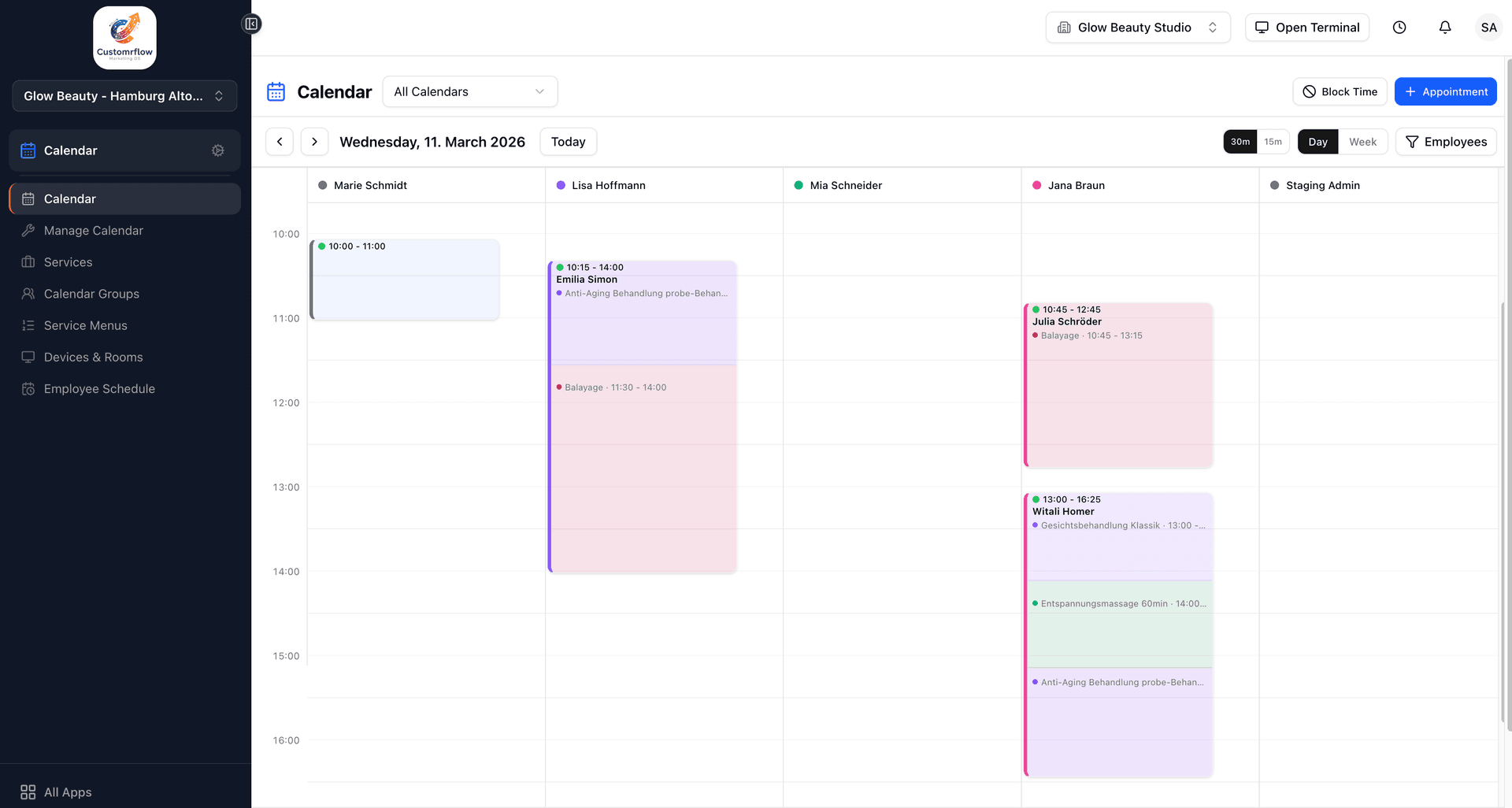
Task: Click the Mia Schneider column header
Action: (x=902, y=186)
